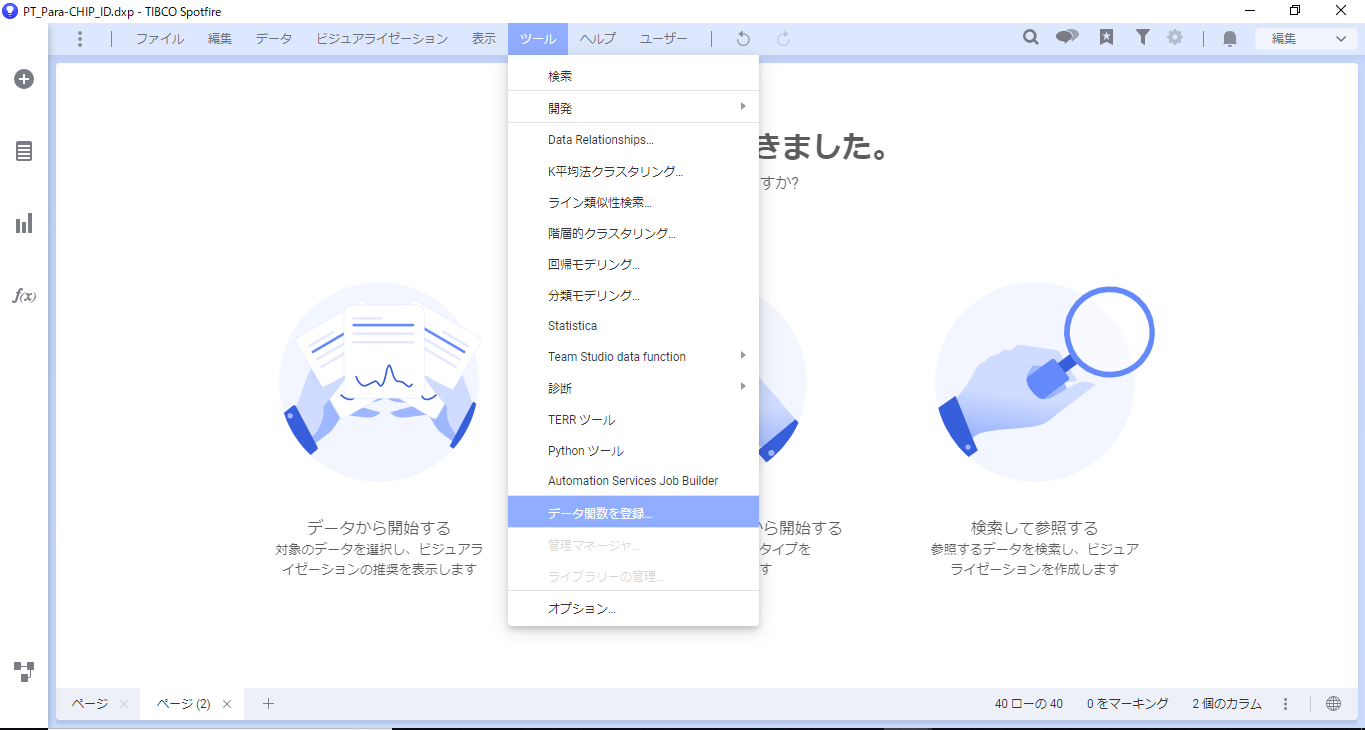
Task: Open the data canvas icon at sidebar bottom
Action: coord(24,672)
